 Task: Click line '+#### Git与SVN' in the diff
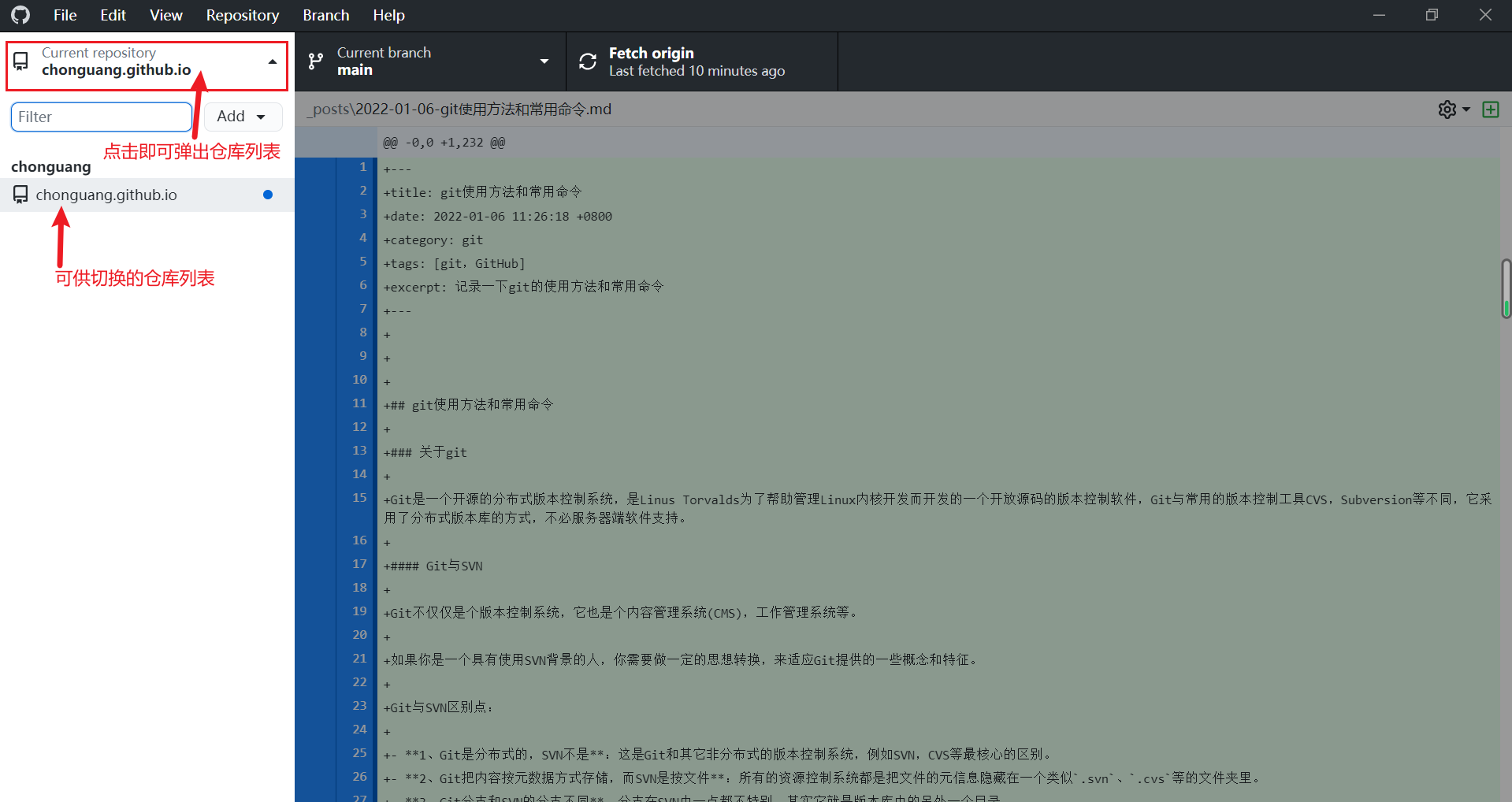click(433, 566)
